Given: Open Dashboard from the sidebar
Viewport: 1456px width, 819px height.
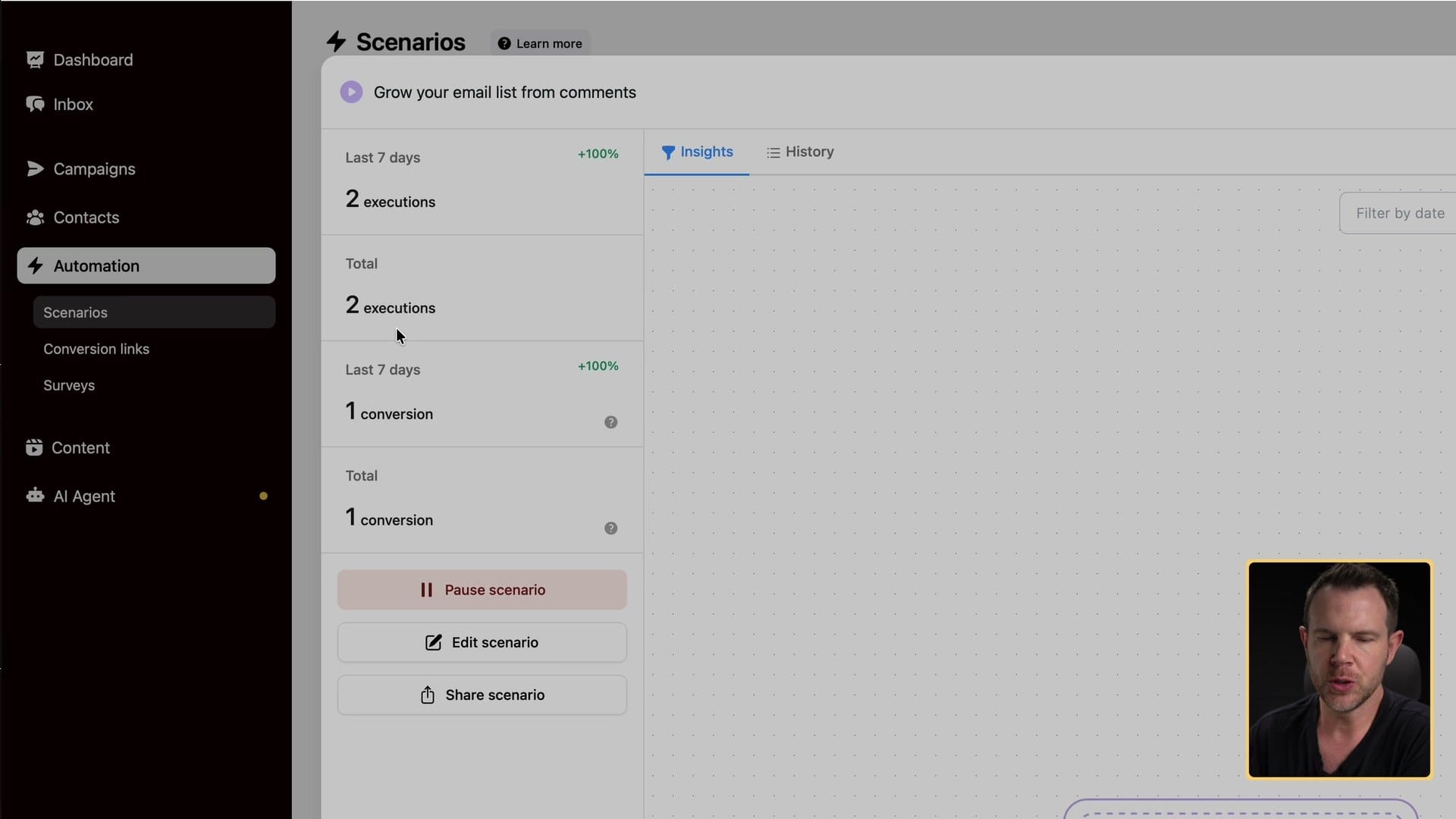Looking at the screenshot, I should click(x=93, y=60).
